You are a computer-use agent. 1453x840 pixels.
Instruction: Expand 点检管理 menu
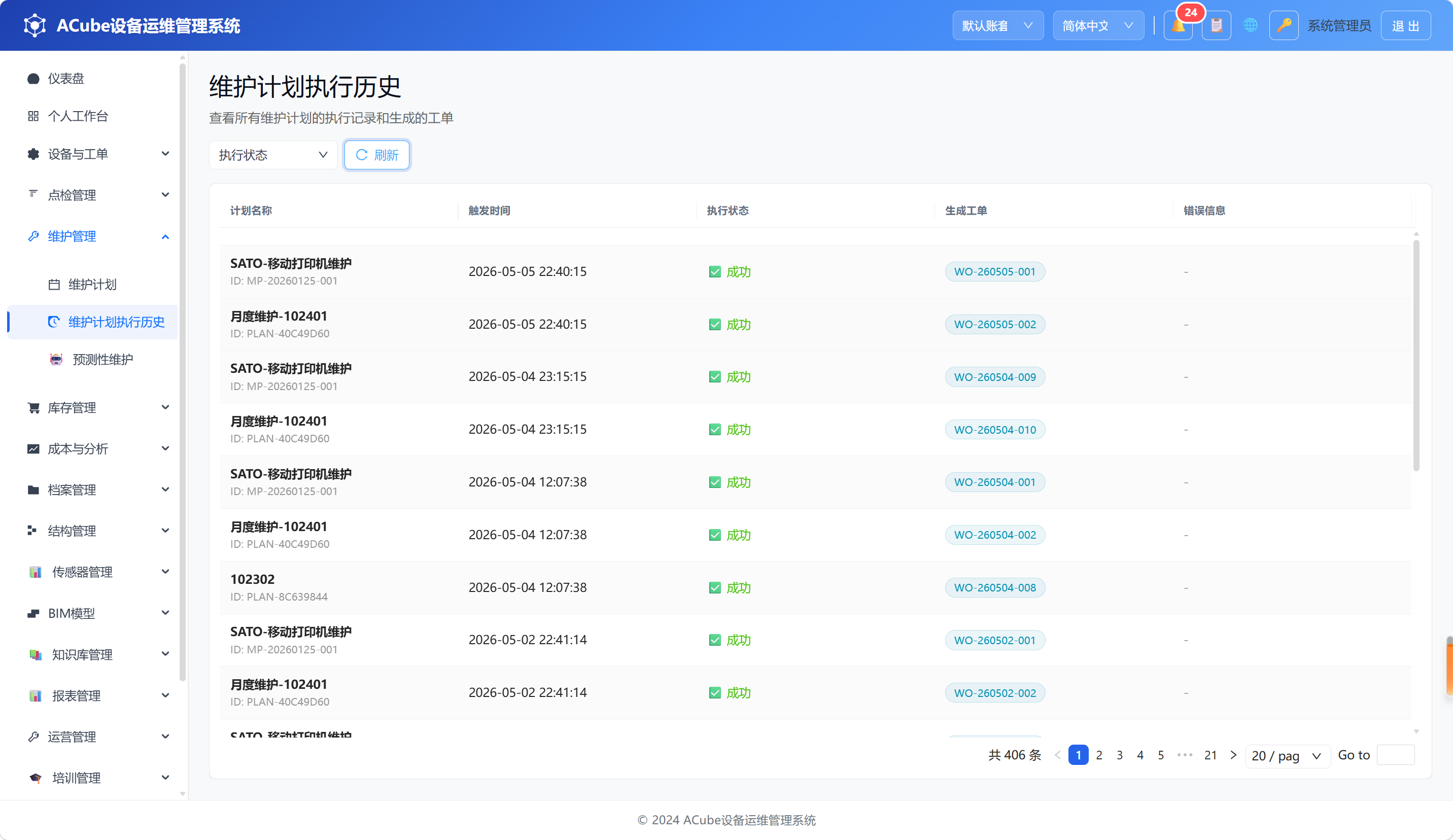pos(92,195)
